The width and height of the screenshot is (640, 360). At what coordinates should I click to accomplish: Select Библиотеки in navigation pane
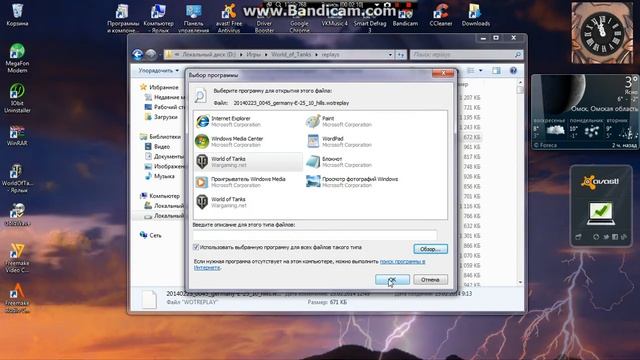(x=160, y=137)
